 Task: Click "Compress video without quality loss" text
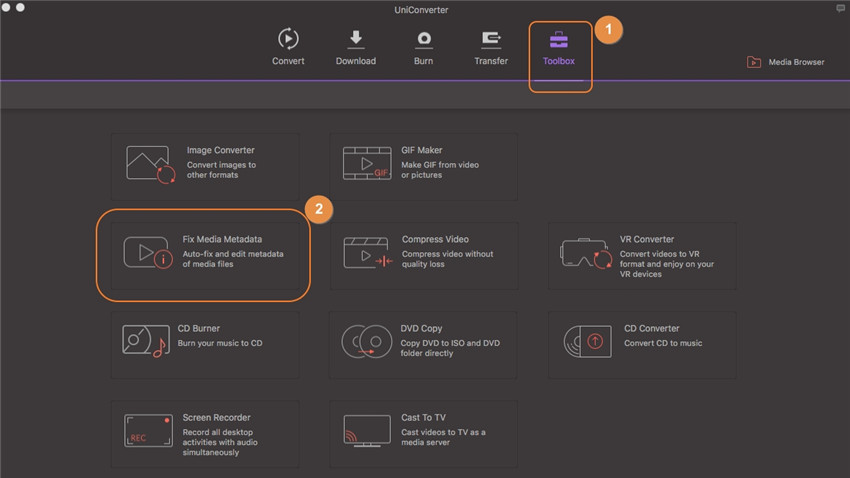point(448,259)
